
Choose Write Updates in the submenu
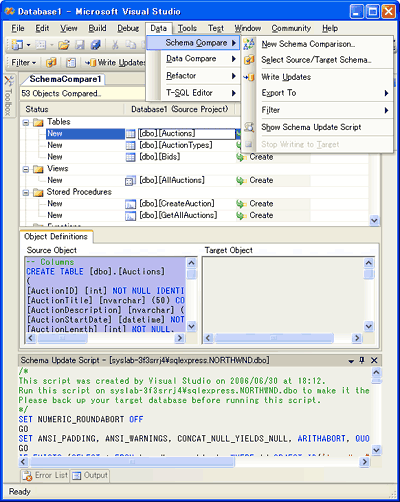coord(286,77)
